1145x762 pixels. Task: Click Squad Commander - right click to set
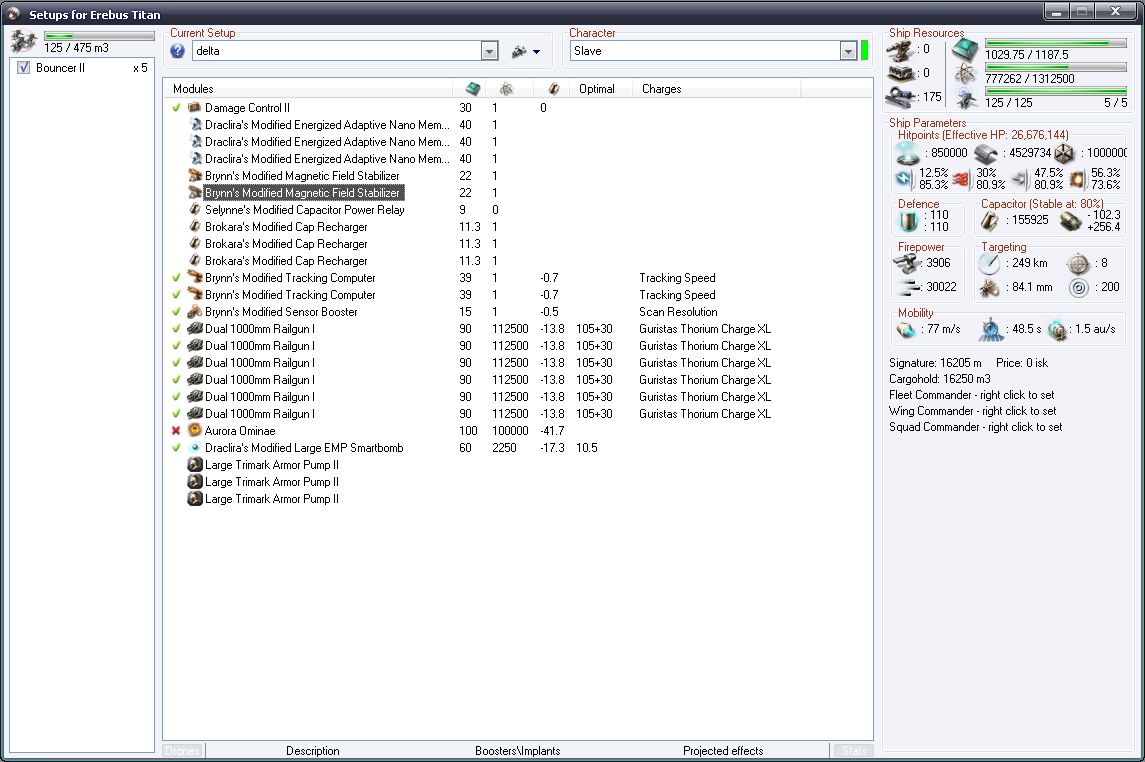[x=976, y=427]
